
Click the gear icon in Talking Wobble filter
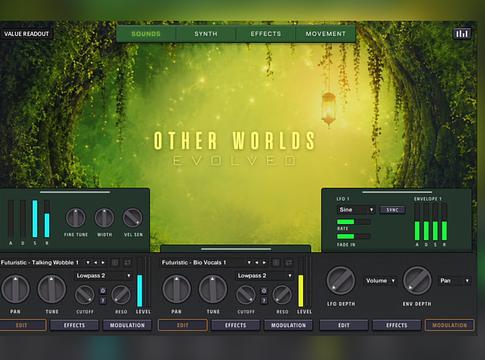(103, 291)
